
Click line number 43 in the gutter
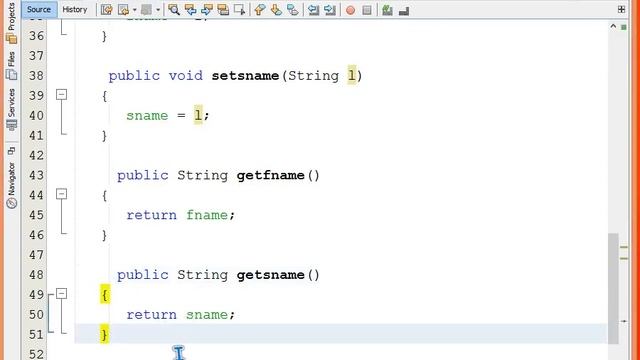click(36, 176)
